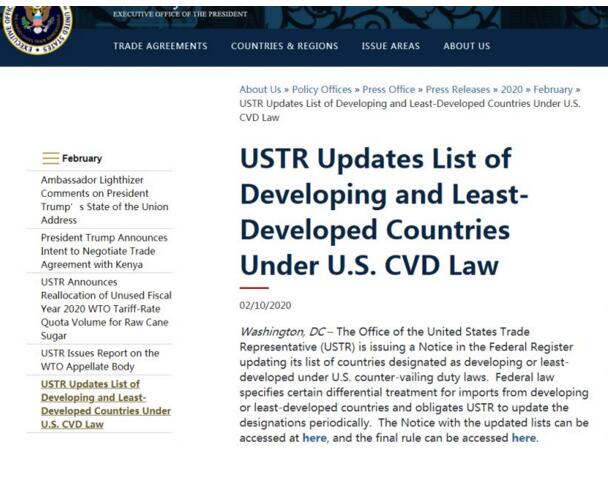Go to Press Office breadcrumb link
The width and height of the screenshot is (608, 485).
tap(389, 90)
